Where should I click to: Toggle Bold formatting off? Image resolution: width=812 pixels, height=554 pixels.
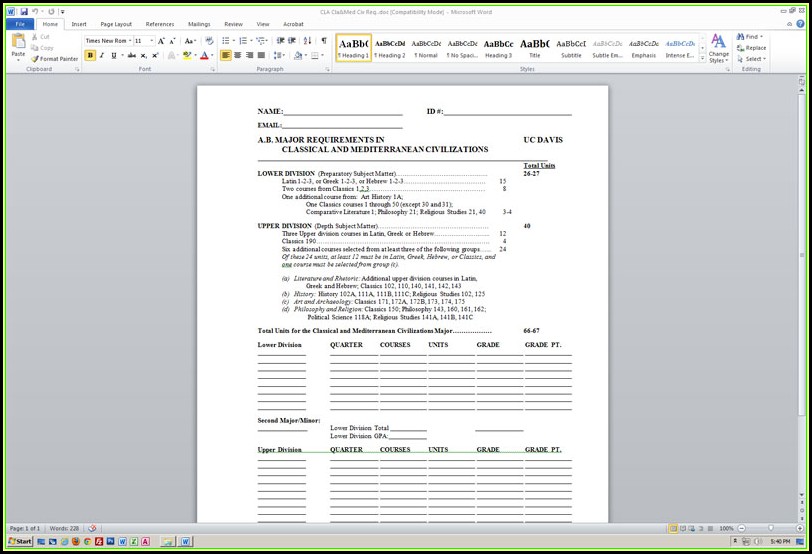click(x=90, y=56)
